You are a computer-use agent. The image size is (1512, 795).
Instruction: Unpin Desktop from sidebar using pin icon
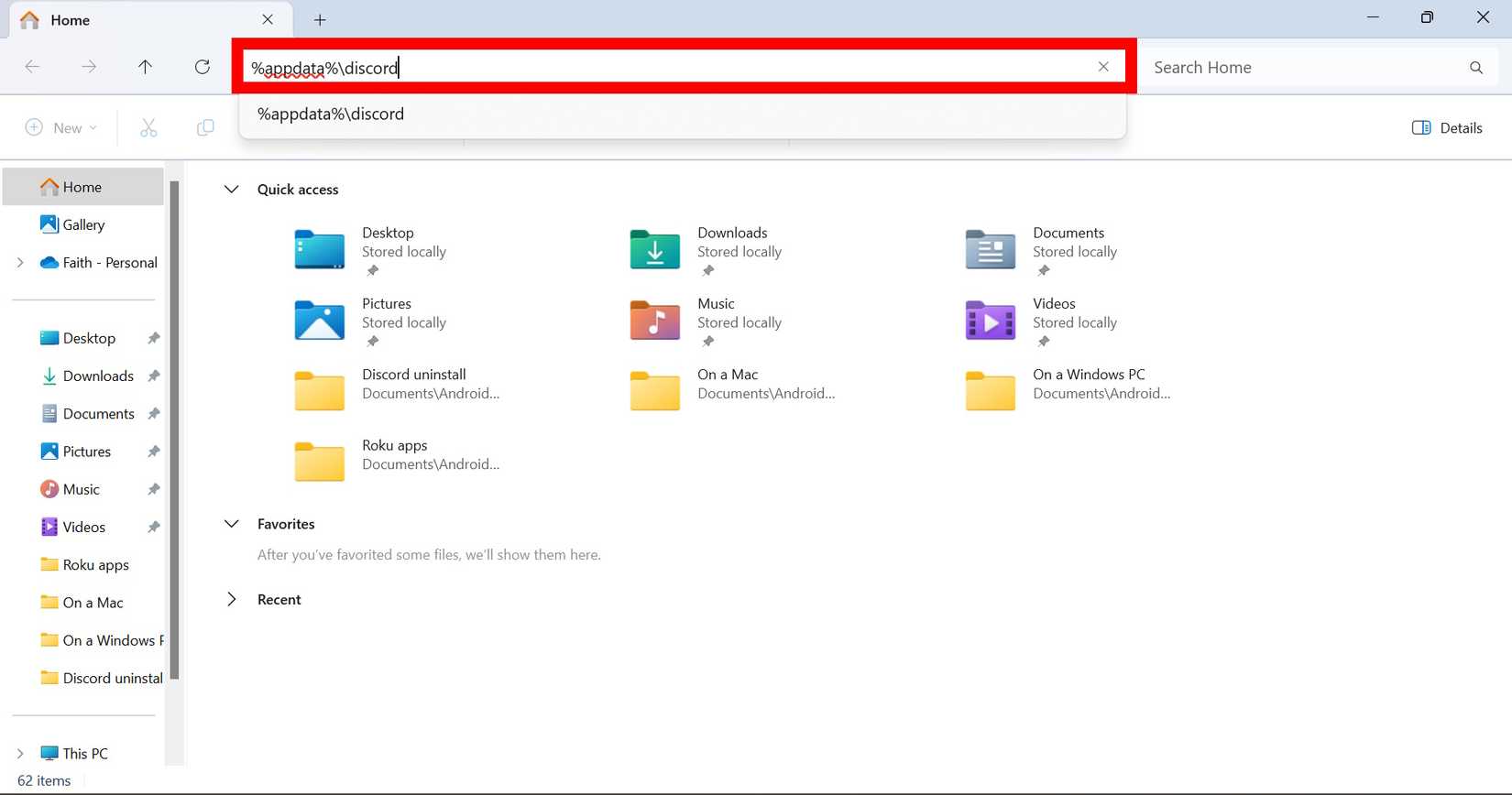(x=153, y=338)
